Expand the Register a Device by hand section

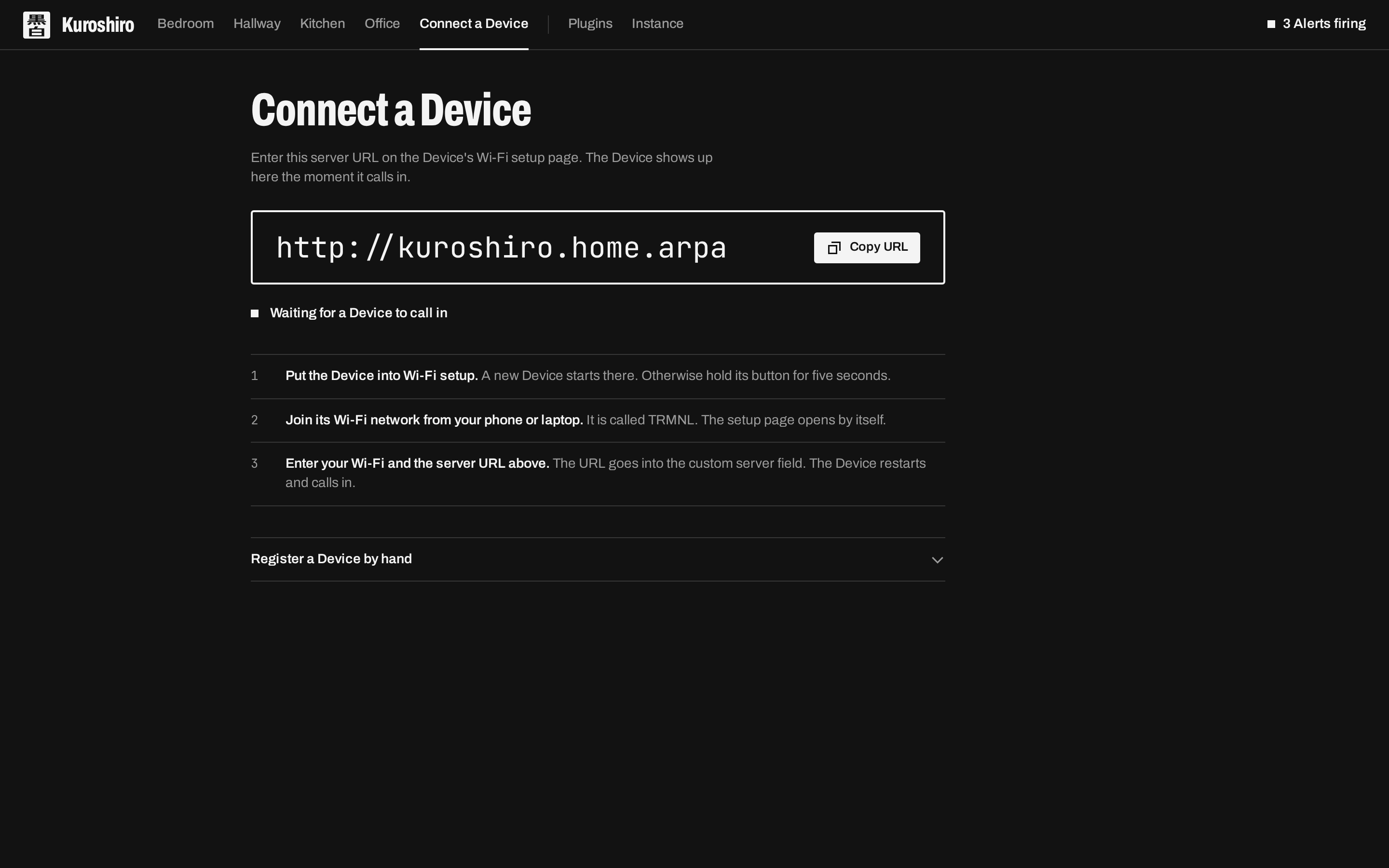(x=598, y=559)
